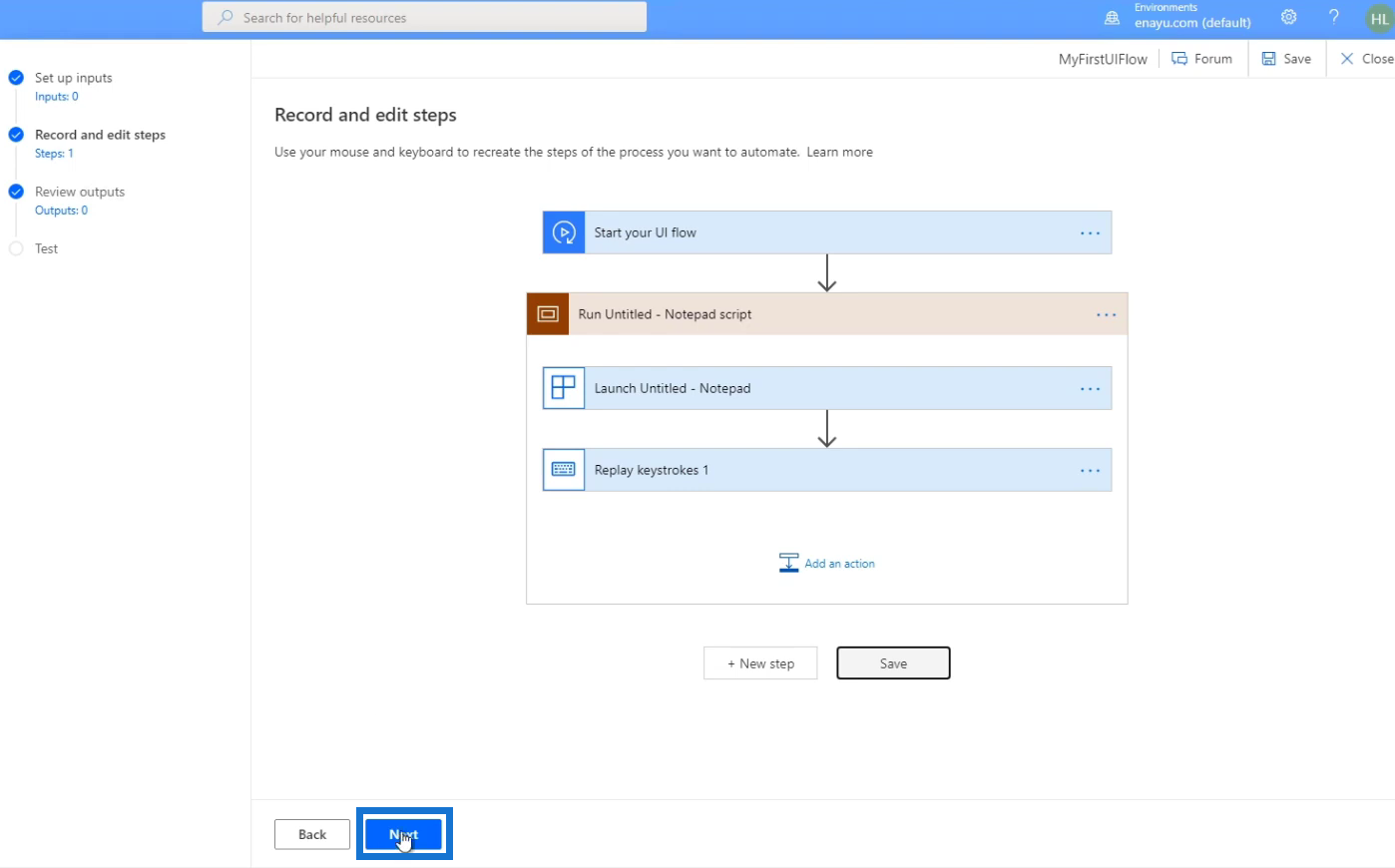Viewport: 1395px width, 868px height.
Task: Open the help question mark icon
Action: 1333,17
